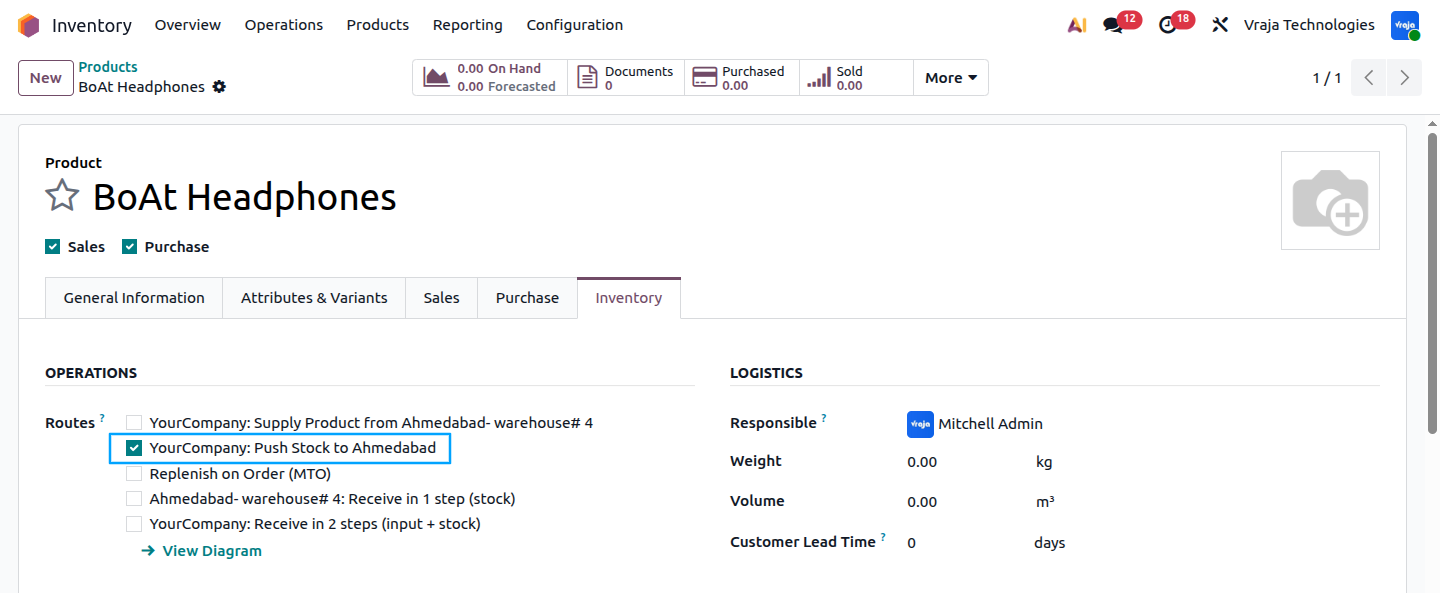This screenshot has height=593, width=1440.
Task: Uncheck the Sales checkbox
Action: (x=53, y=247)
